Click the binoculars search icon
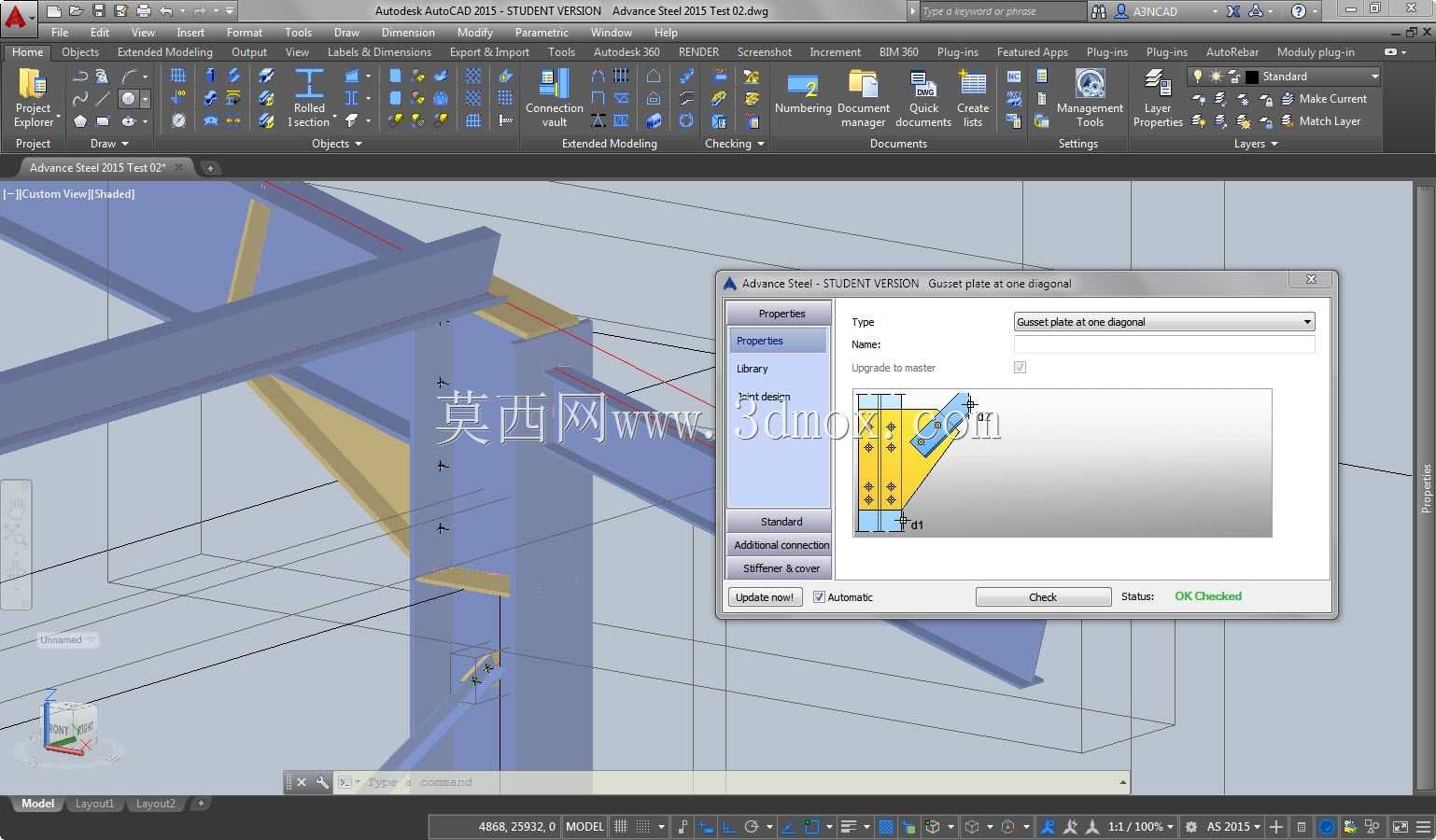 [x=1098, y=11]
